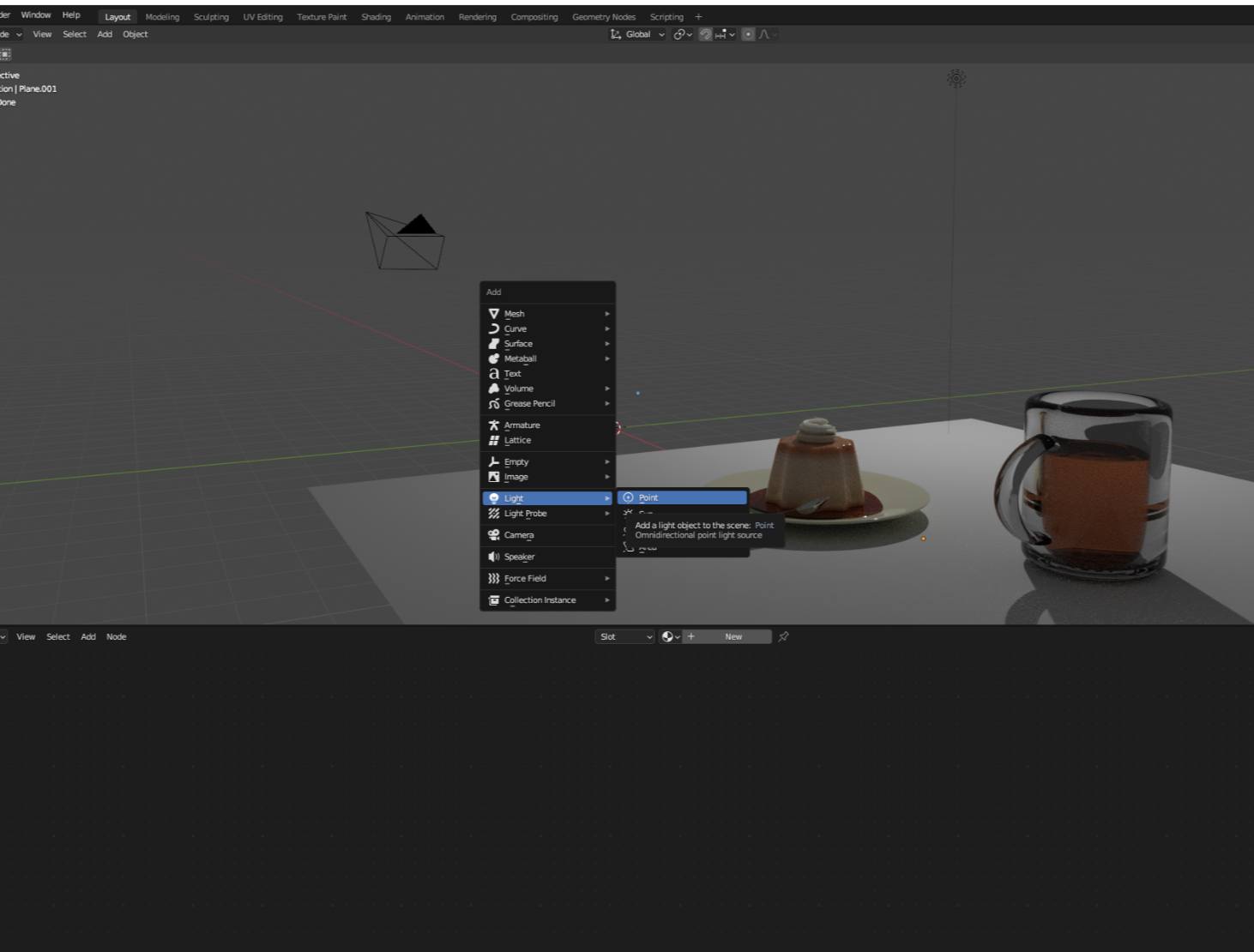This screenshot has height=952, width=1254.
Task: Click the Point light circle icon
Action: pos(629,497)
